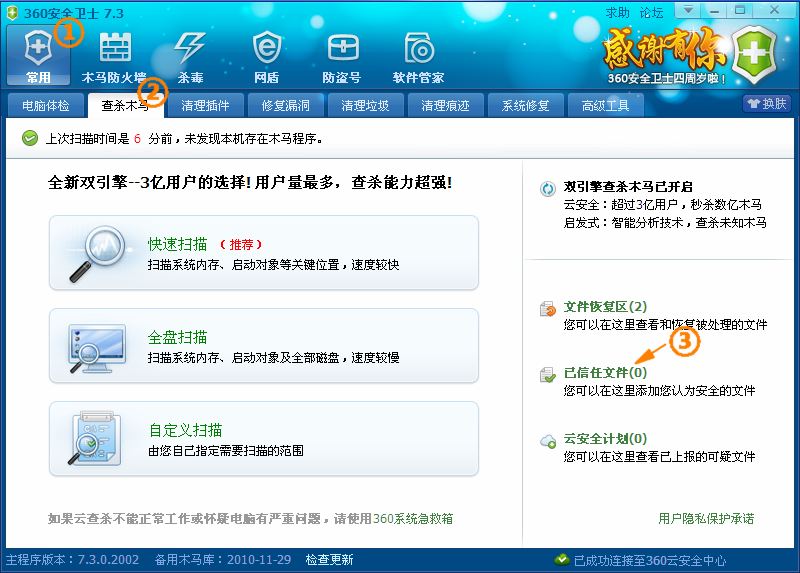Open the 文件恢复区(2) link
Screen dimensions: 800x573
[x=605, y=306]
